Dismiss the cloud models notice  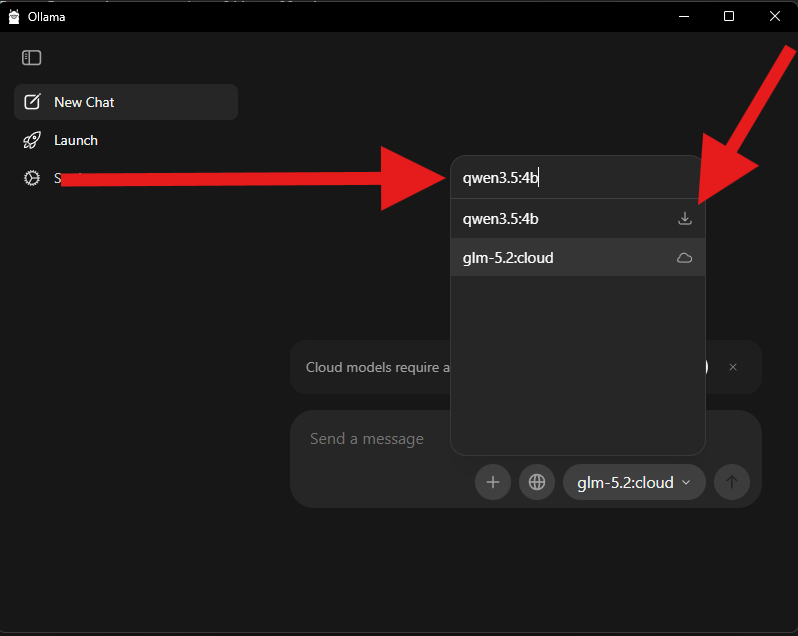[733, 367]
